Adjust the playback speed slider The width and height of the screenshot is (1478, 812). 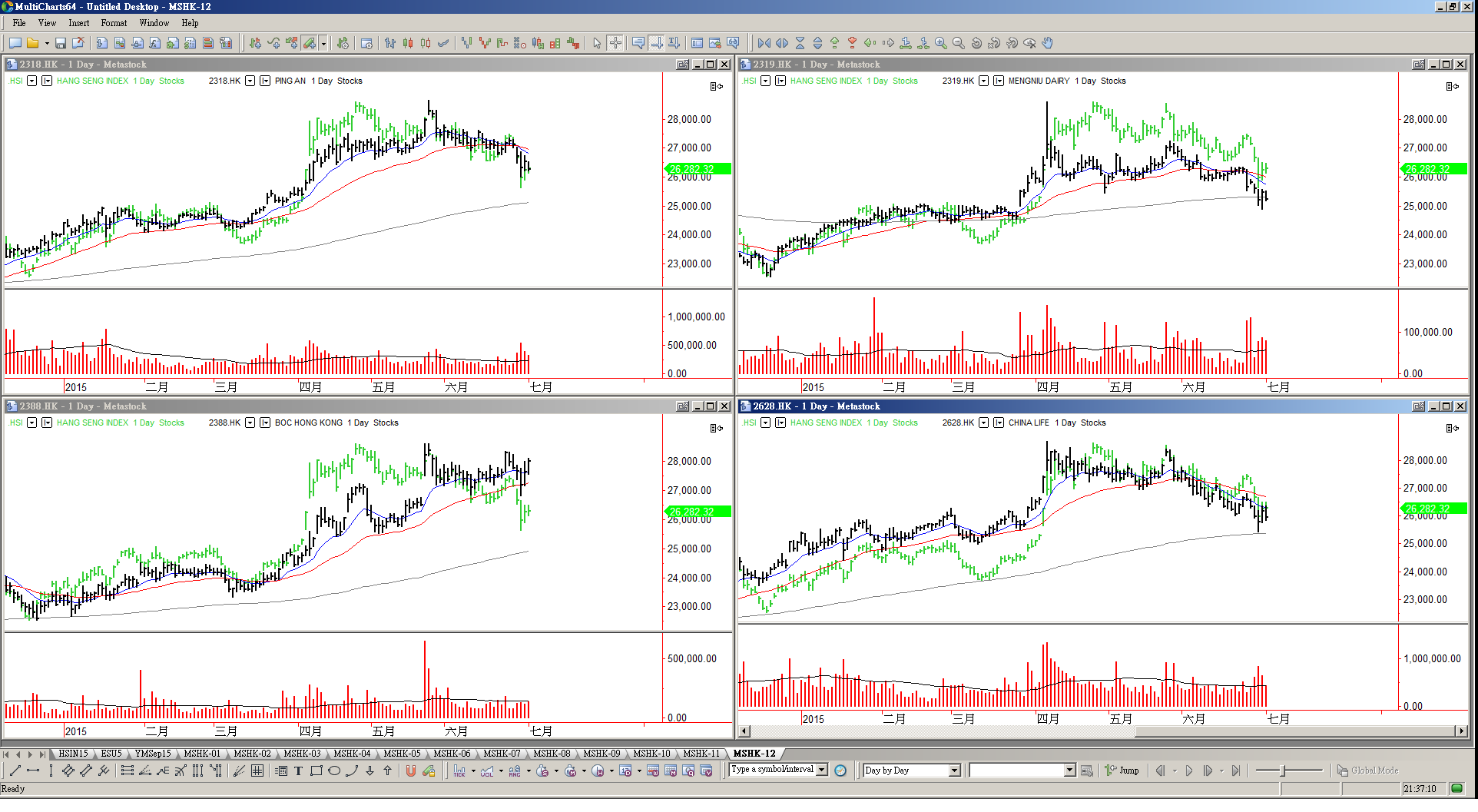(1283, 771)
